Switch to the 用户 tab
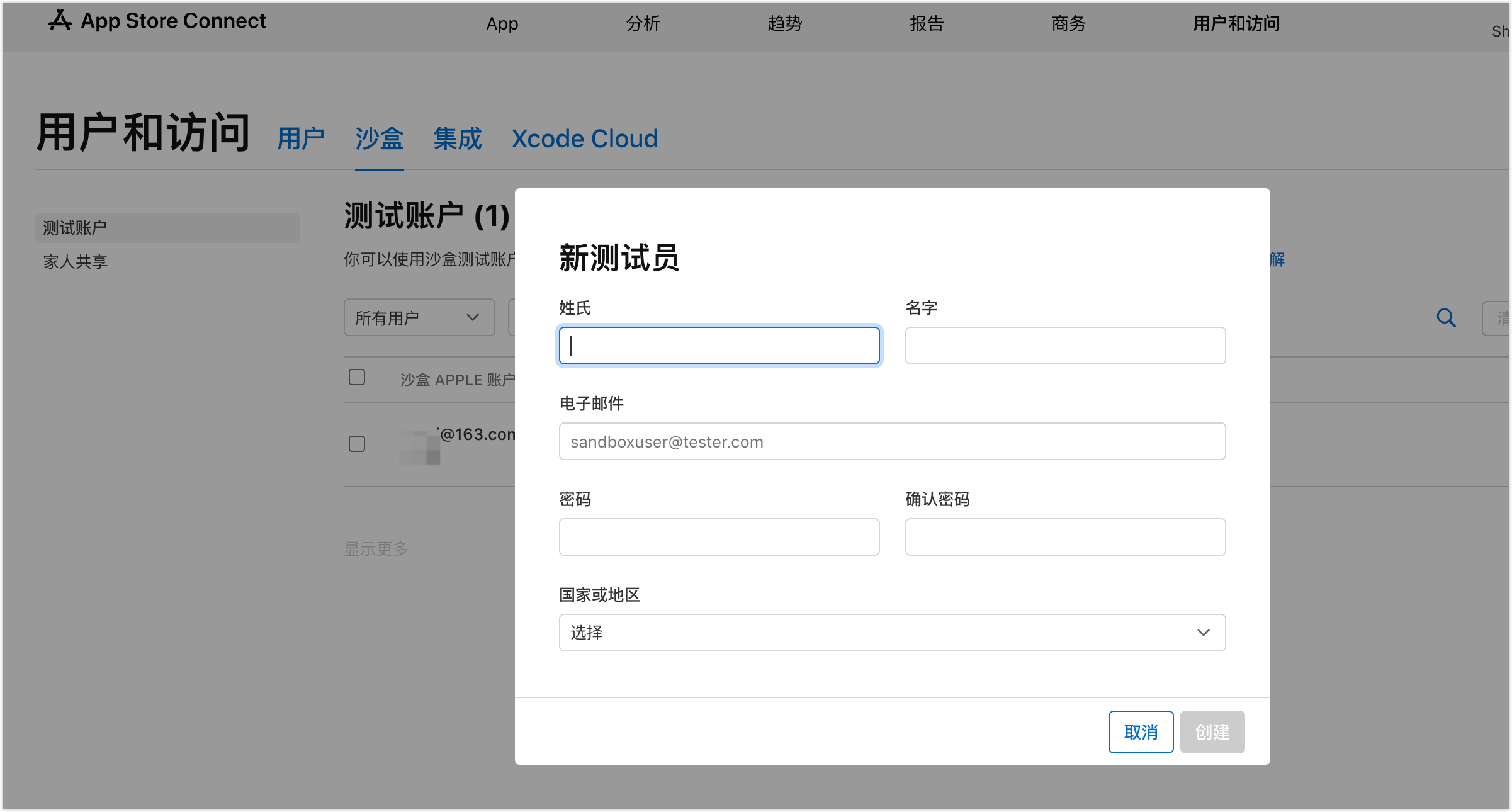This screenshot has height=812, width=1512. [301, 138]
